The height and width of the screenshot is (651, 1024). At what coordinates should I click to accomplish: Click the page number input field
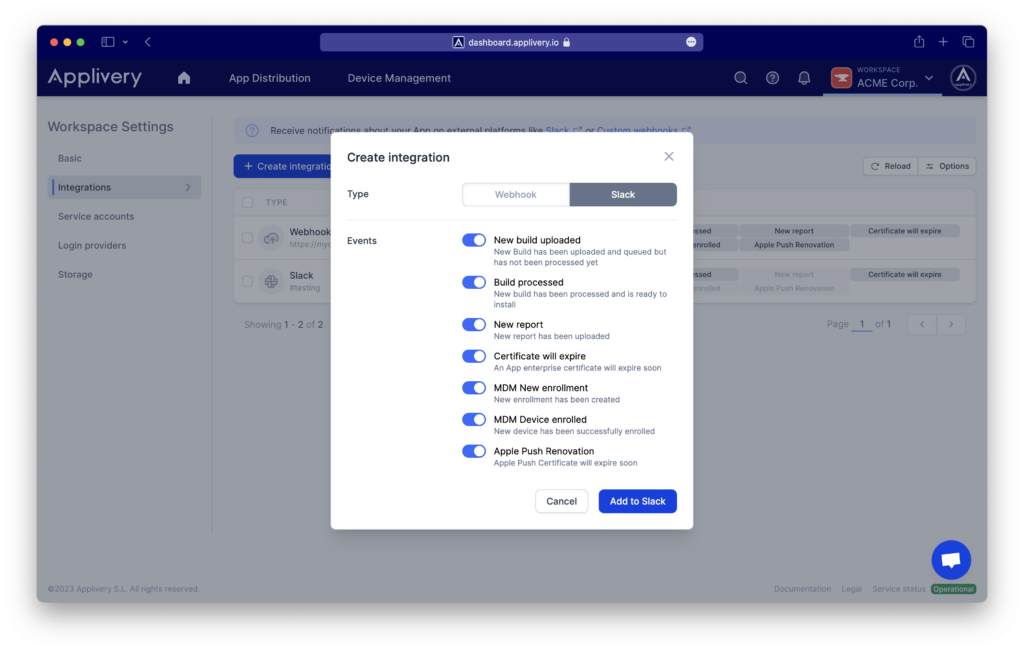pyautogui.click(x=862, y=324)
